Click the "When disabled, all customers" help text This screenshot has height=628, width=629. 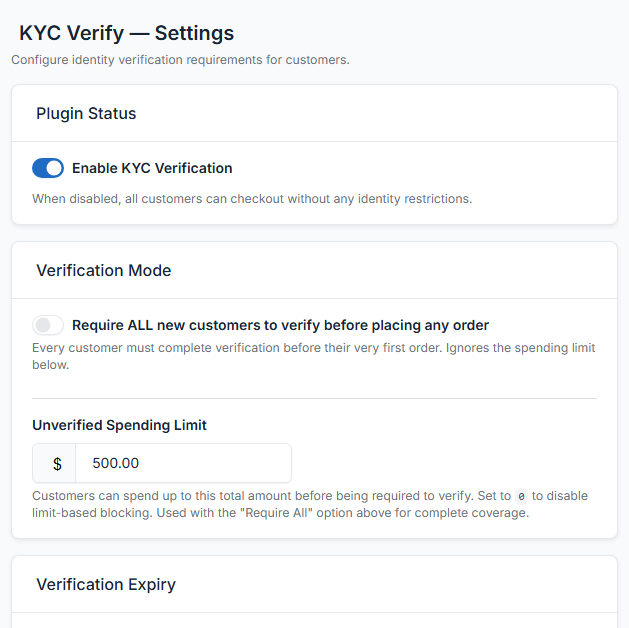pos(251,198)
